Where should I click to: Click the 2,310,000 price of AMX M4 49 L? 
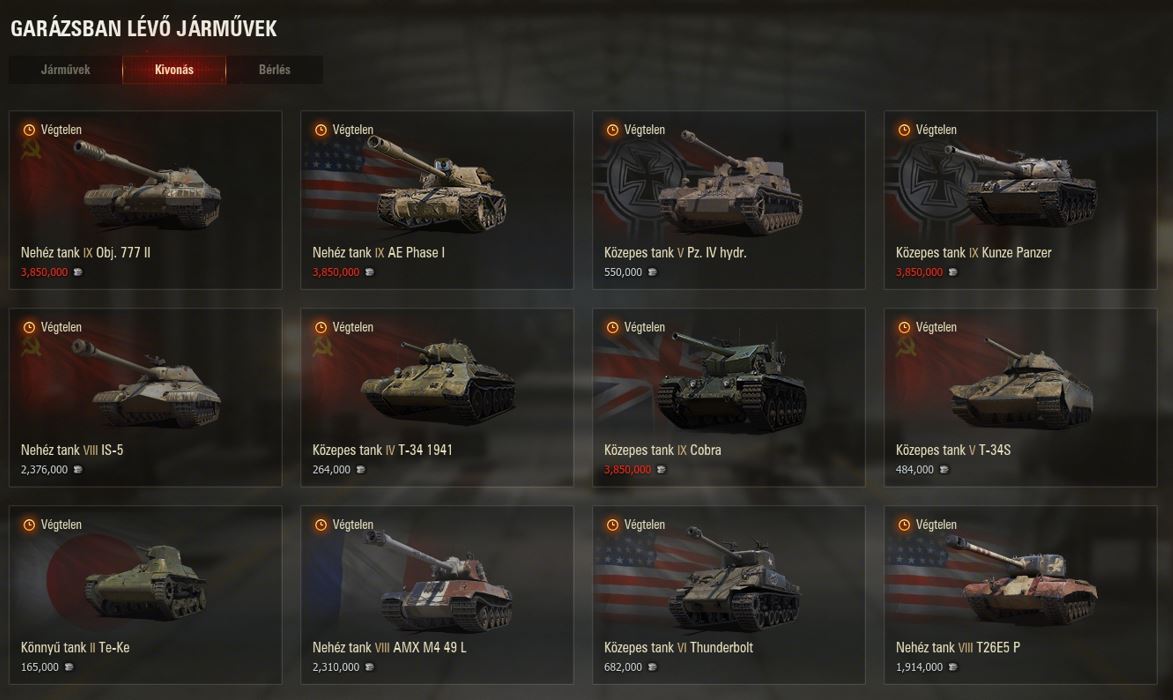pos(336,667)
